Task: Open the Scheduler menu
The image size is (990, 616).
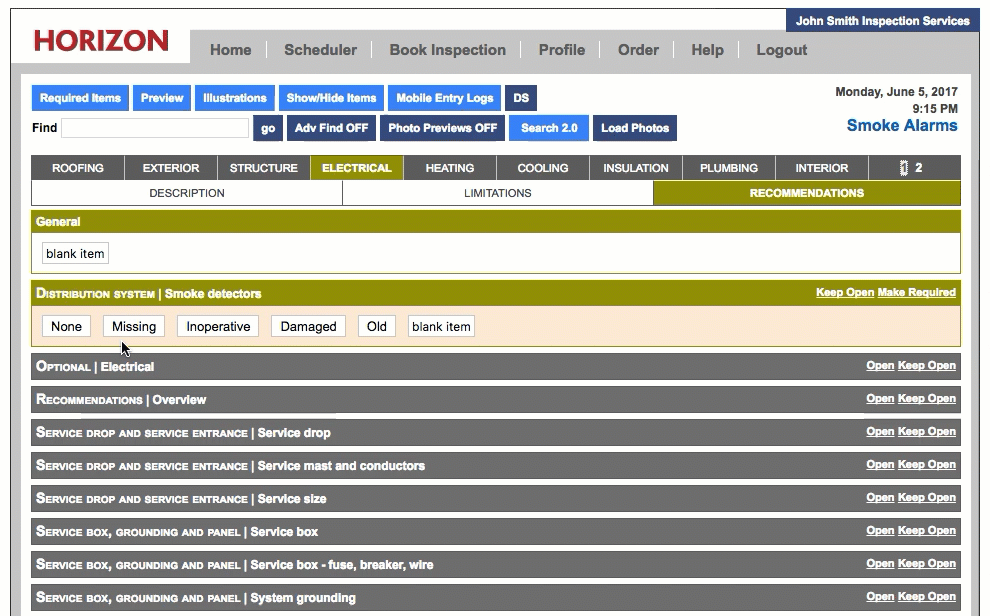Action: pos(320,50)
